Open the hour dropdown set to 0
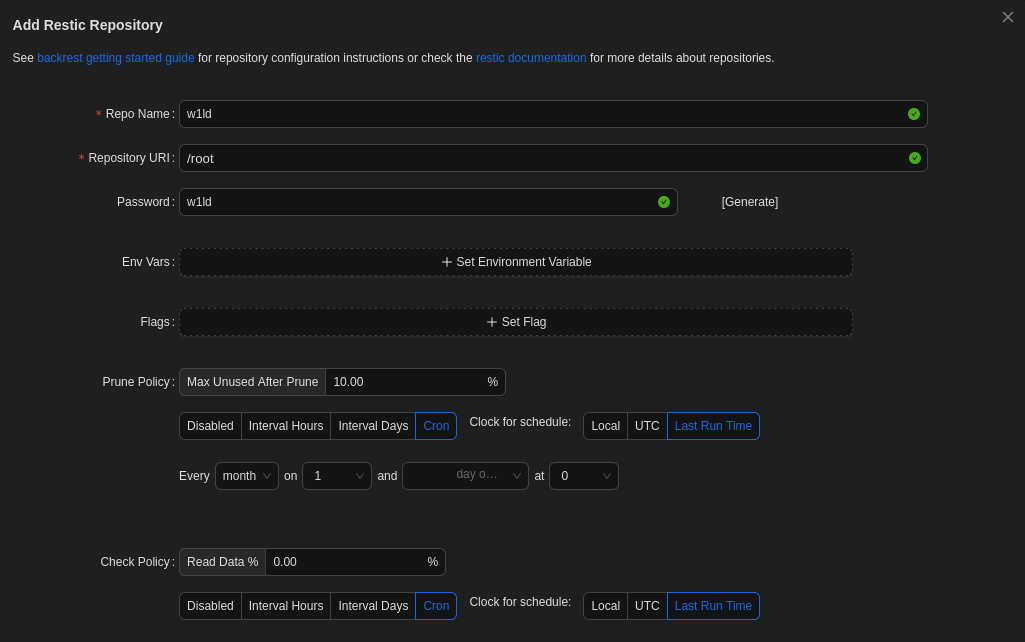The width and height of the screenshot is (1025, 642). (583, 476)
